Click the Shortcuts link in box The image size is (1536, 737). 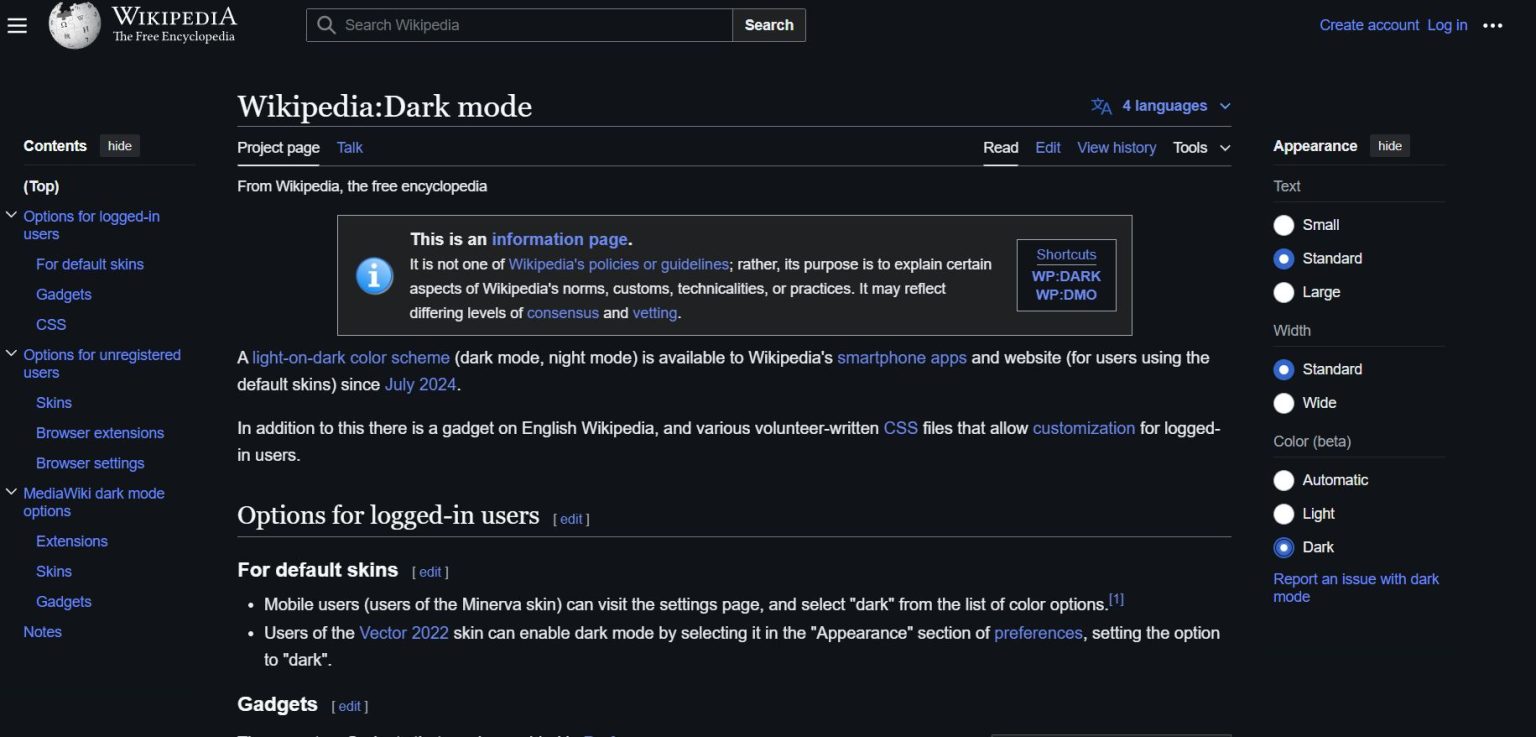point(1066,255)
